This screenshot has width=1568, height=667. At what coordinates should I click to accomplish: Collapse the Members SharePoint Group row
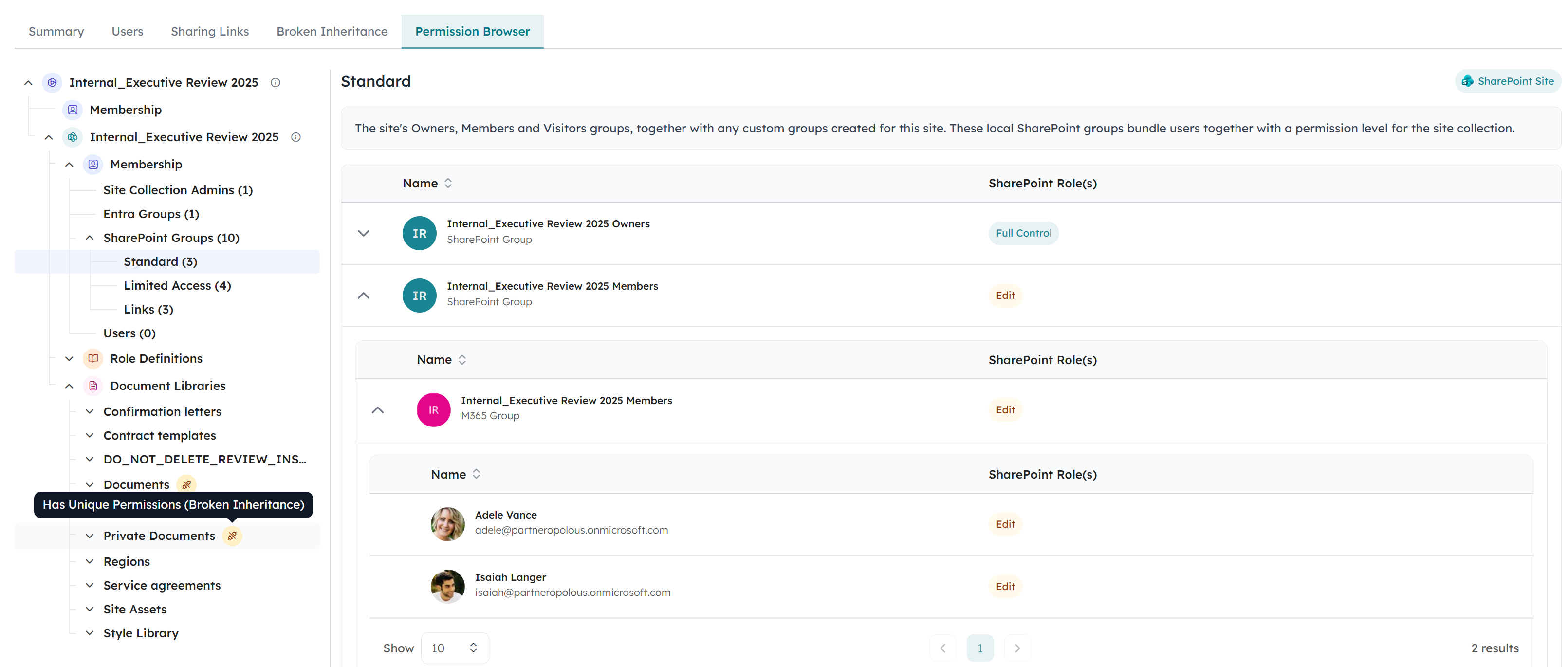[x=363, y=296]
